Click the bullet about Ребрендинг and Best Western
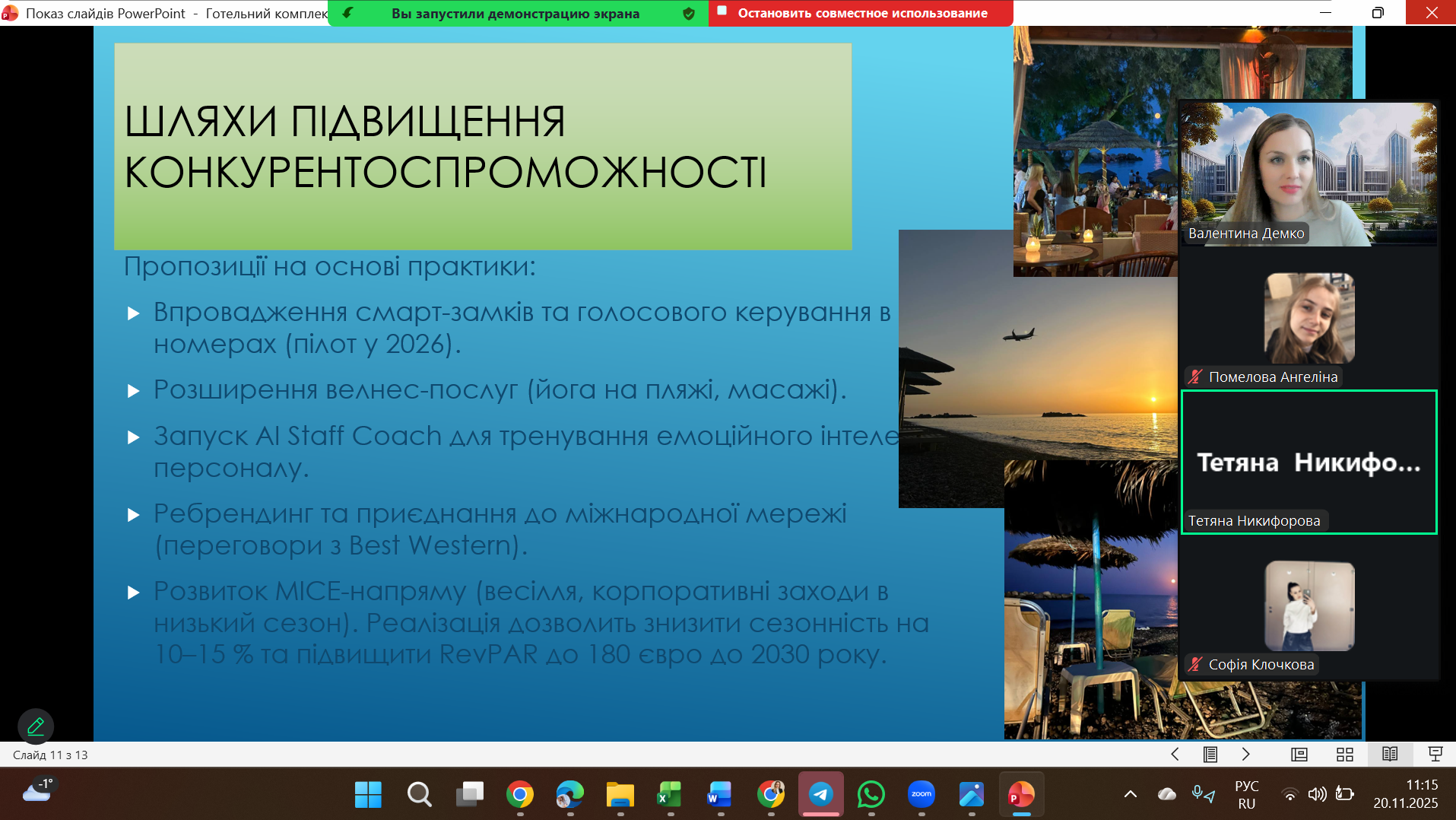 point(500,529)
